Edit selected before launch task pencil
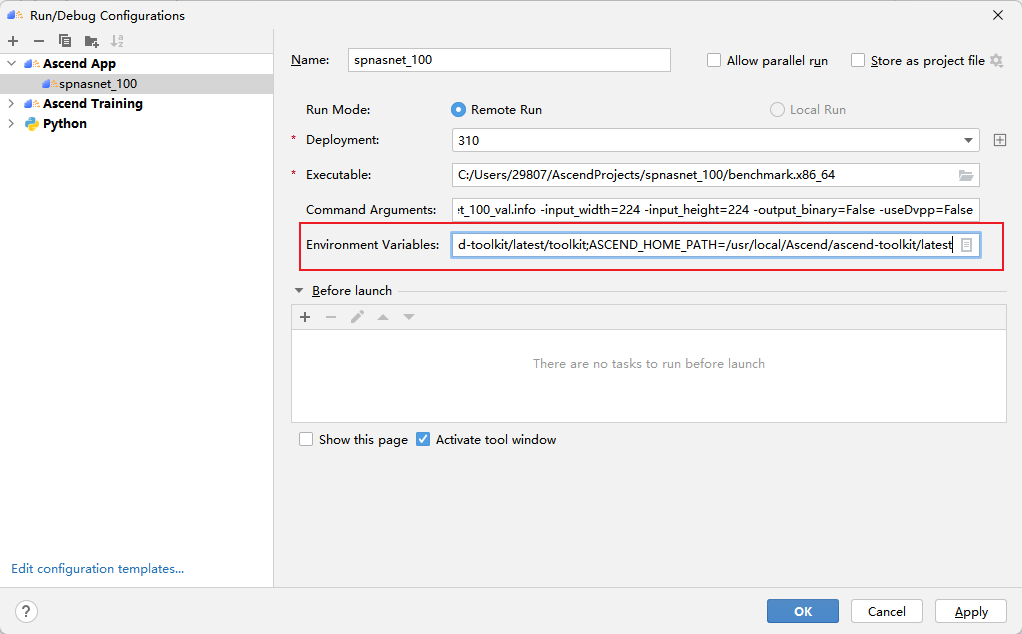The height and width of the screenshot is (634, 1022). pos(357,317)
